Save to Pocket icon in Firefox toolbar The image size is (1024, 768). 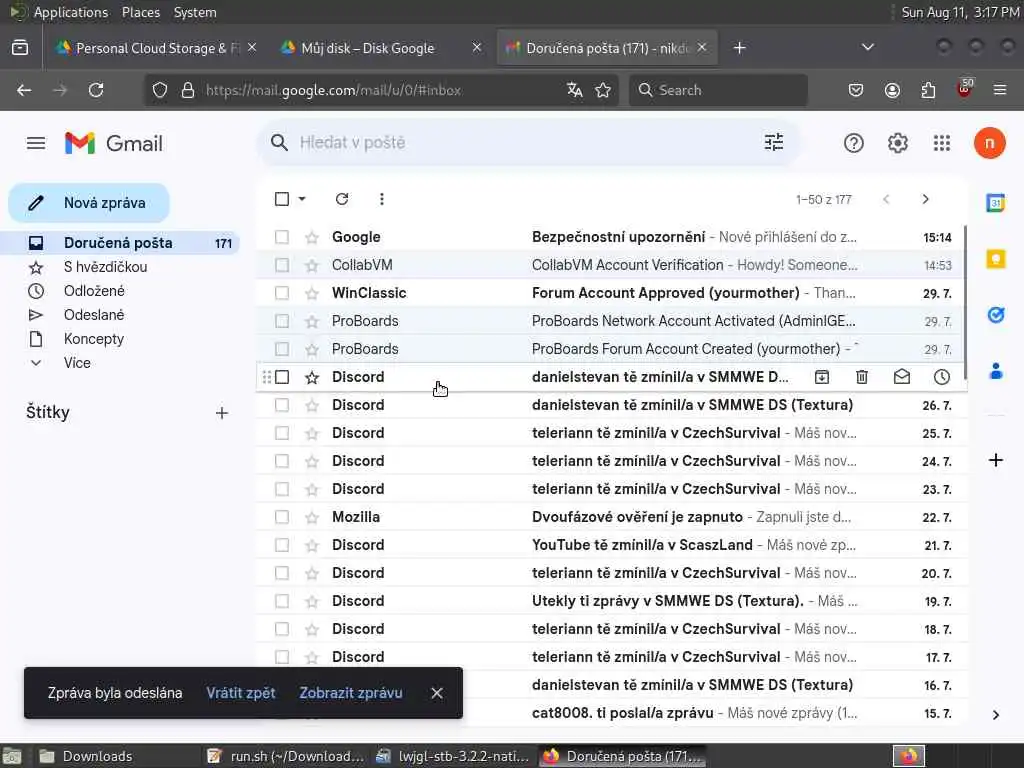856,90
